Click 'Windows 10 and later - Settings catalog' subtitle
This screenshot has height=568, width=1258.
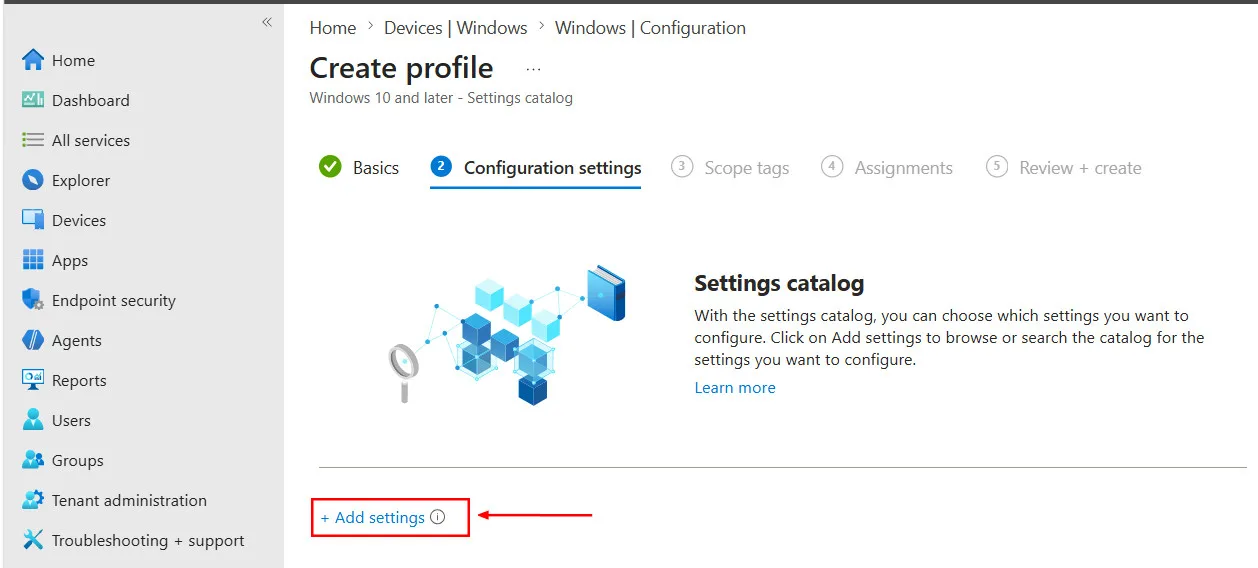click(x=441, y=98)
